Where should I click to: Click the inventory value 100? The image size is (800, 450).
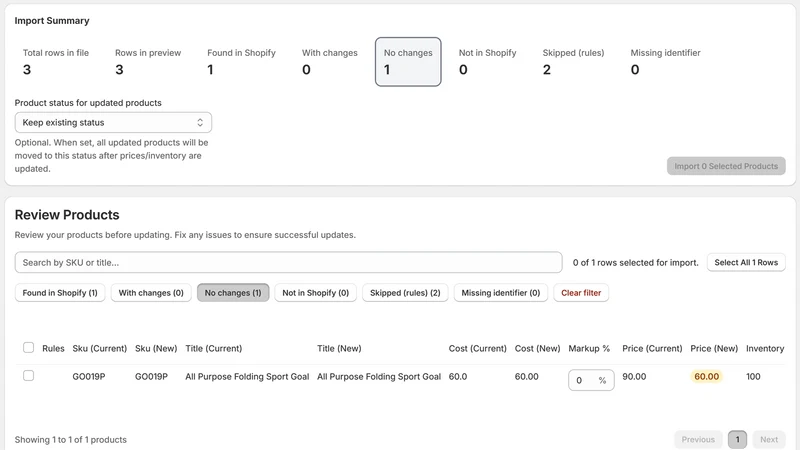pos(753,377)
